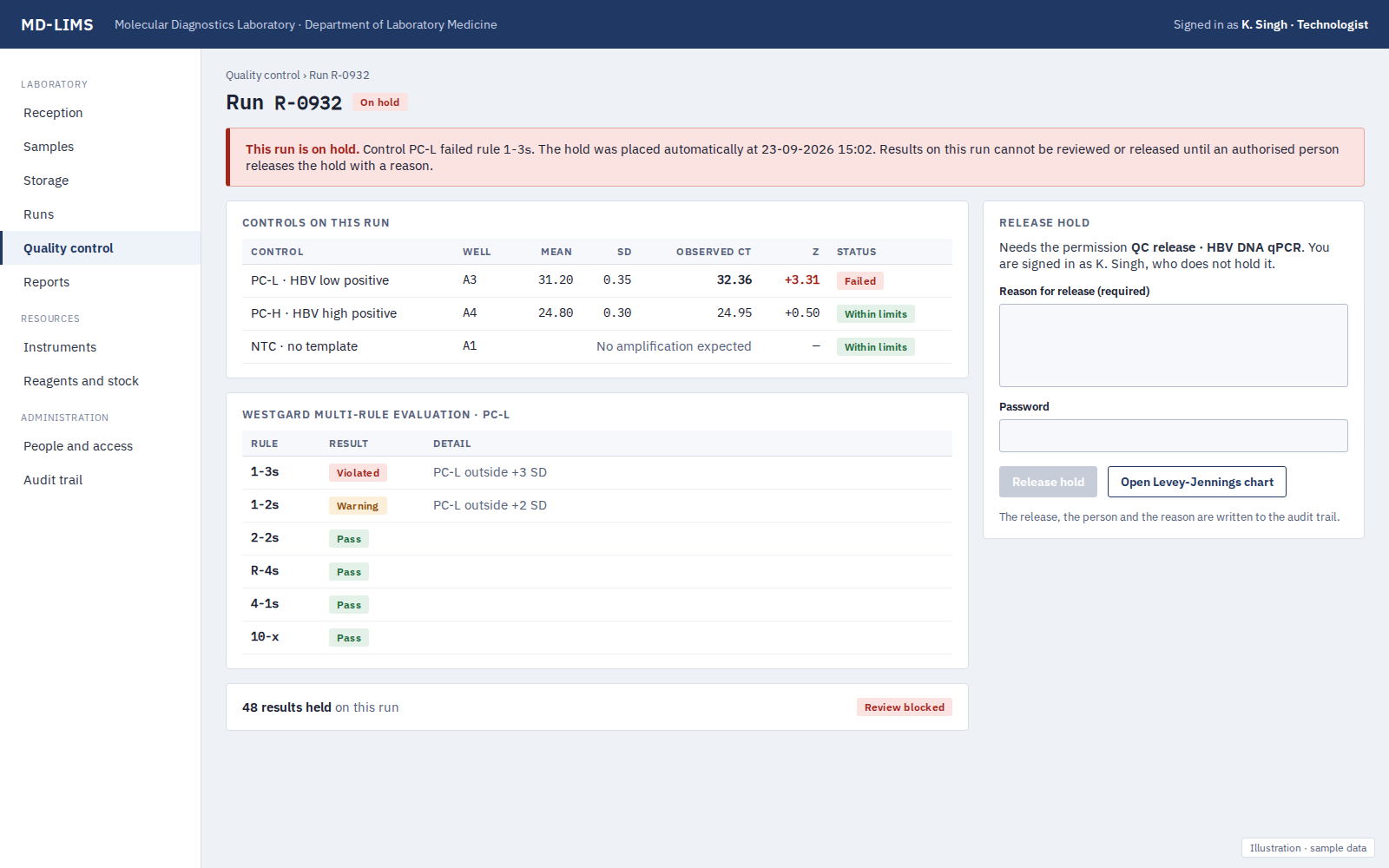Click the Warning badge for rule 1-2s
The height and width of the screenshot is (868, 1389).
358,506
